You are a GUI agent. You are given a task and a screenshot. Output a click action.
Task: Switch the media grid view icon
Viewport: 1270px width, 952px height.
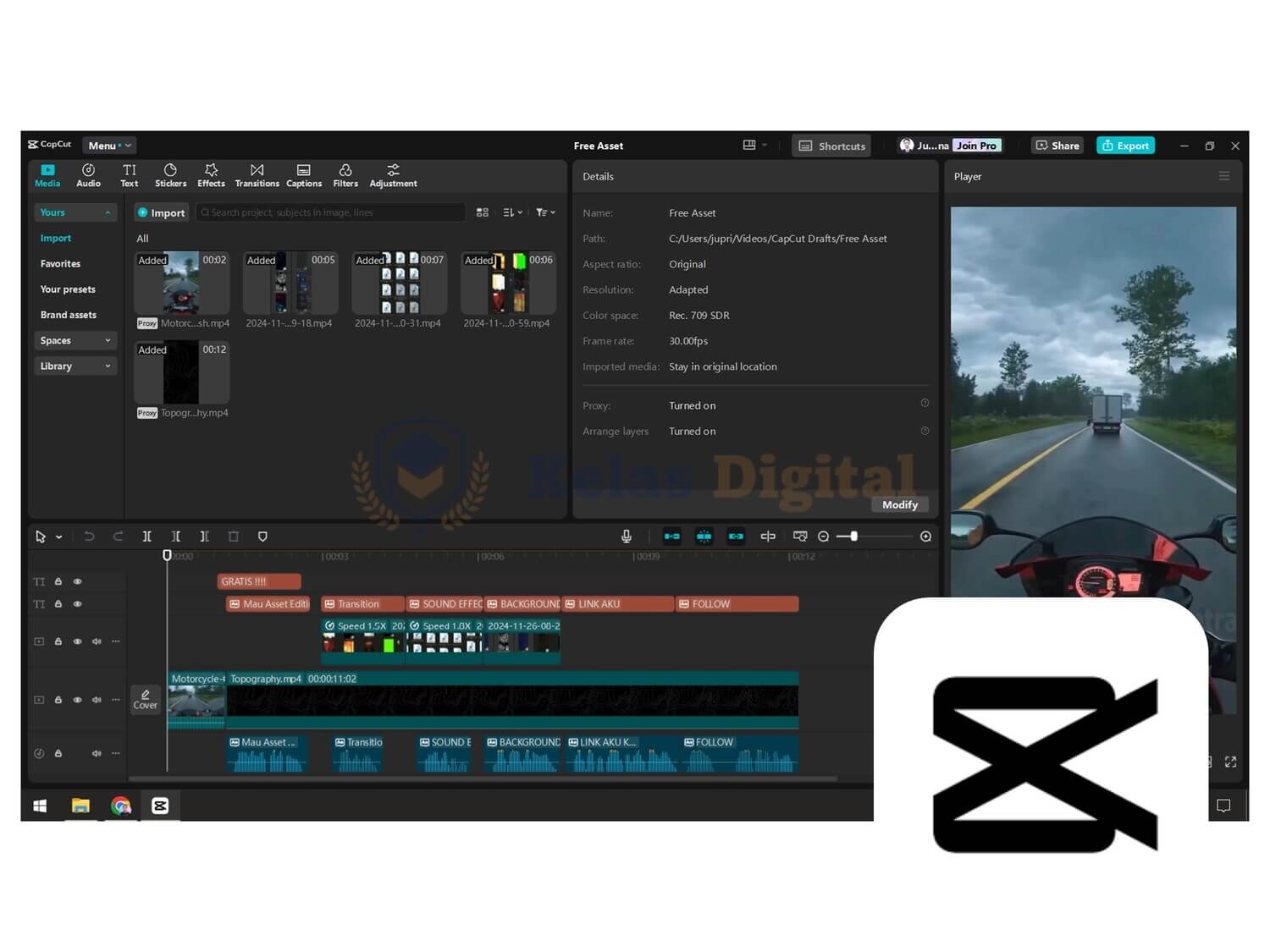[x=483, y=212]
